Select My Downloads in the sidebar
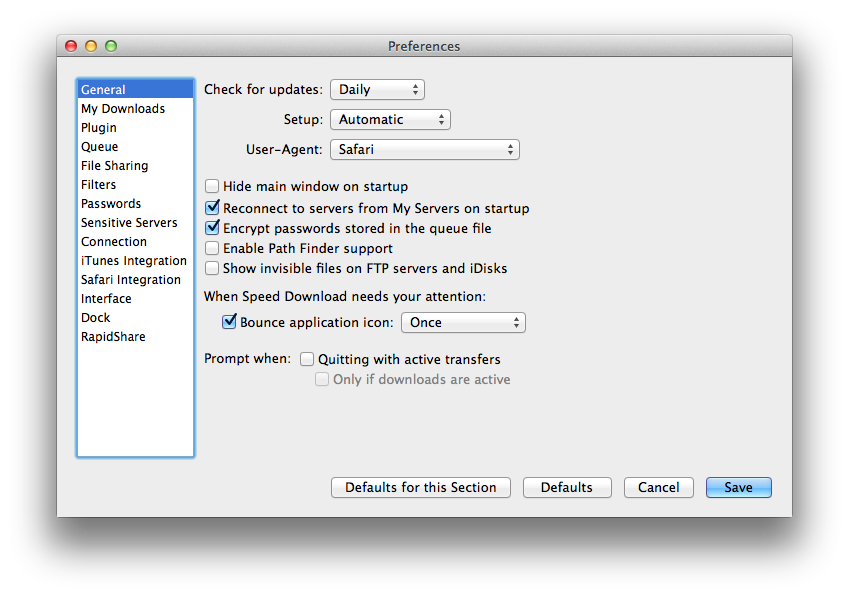This screenshot has height=596, width=849. pyautogui.click(x=123, y=109)
